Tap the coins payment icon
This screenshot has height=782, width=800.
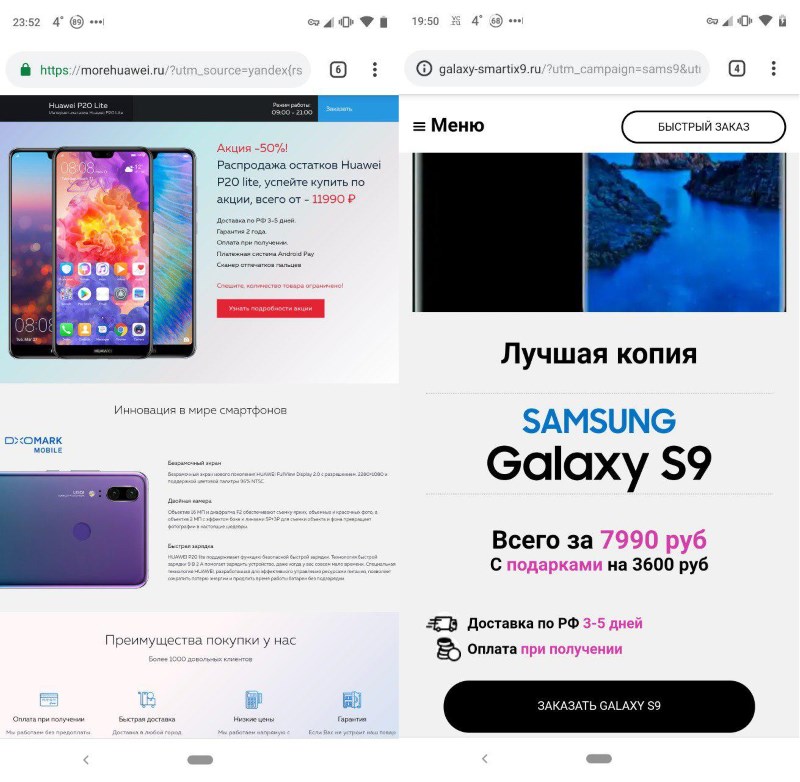(448, 649)
